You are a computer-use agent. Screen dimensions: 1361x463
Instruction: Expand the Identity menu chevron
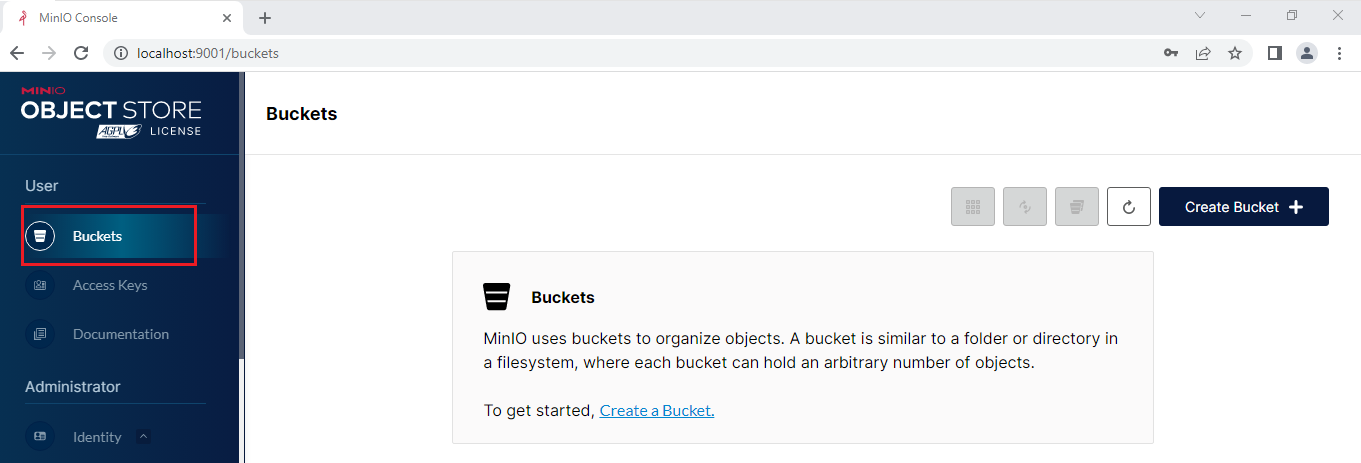click(x=143, y=436)
